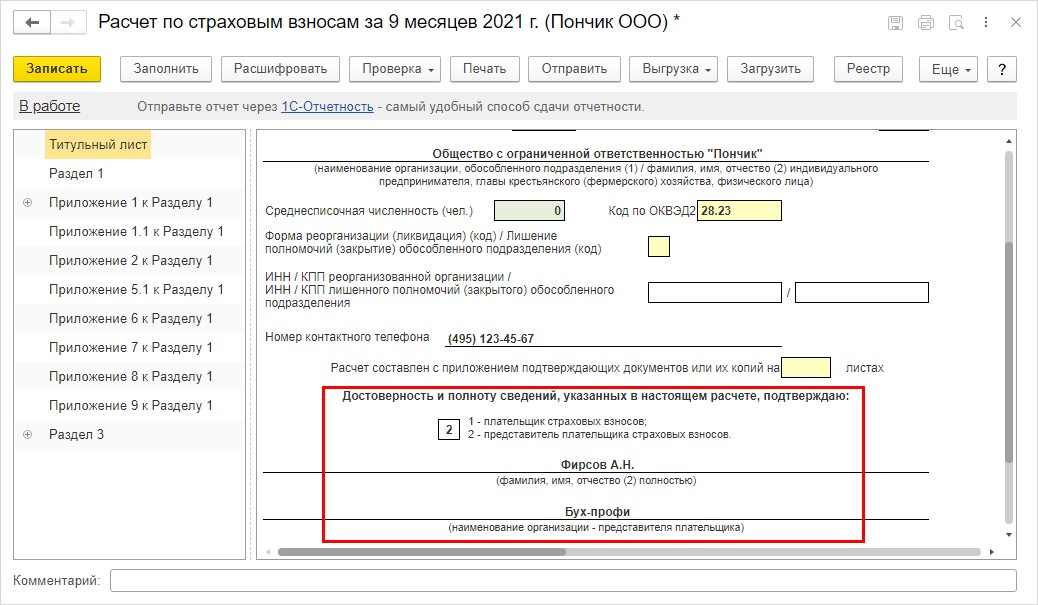Expand the Раздел 3 node
This screenshot has height=605, width=1038.
click(x=27, y=434)
